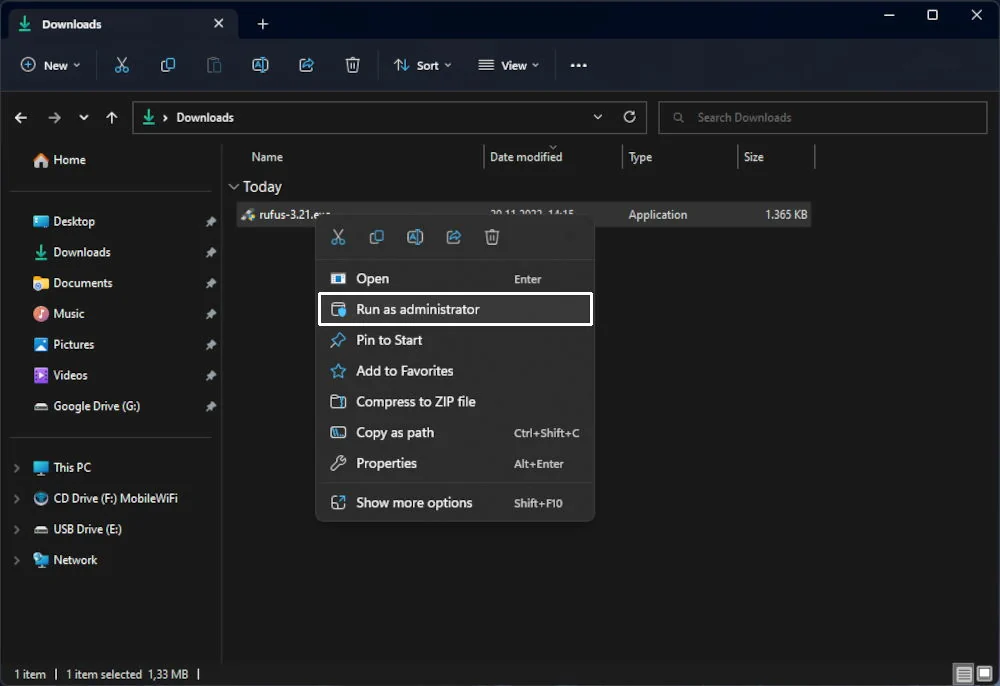Open the Sort dropdown in toolbar
1000x686 pixels.
pos(422,65)
